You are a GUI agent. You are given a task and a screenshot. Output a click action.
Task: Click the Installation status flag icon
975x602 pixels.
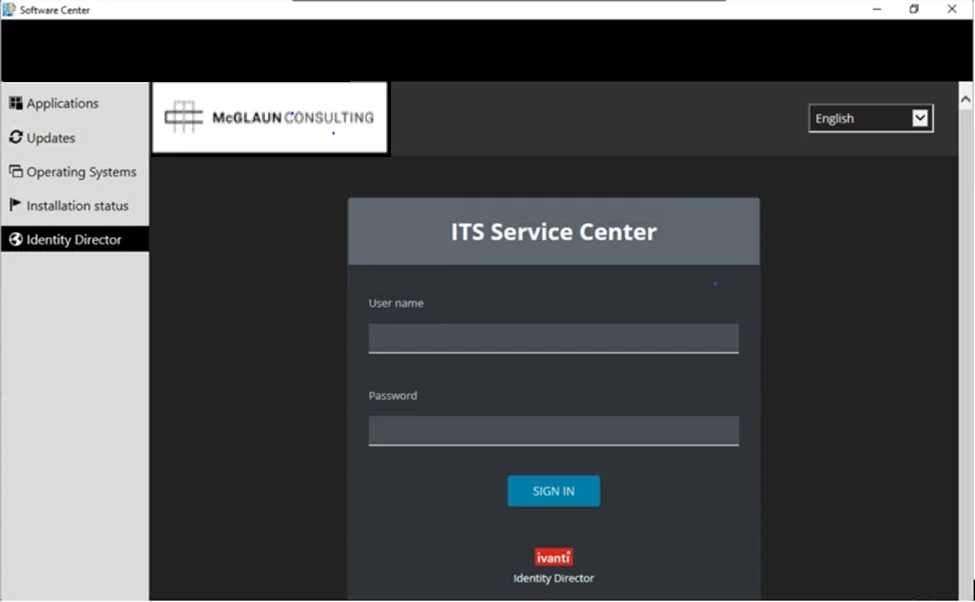pos(16,205)
